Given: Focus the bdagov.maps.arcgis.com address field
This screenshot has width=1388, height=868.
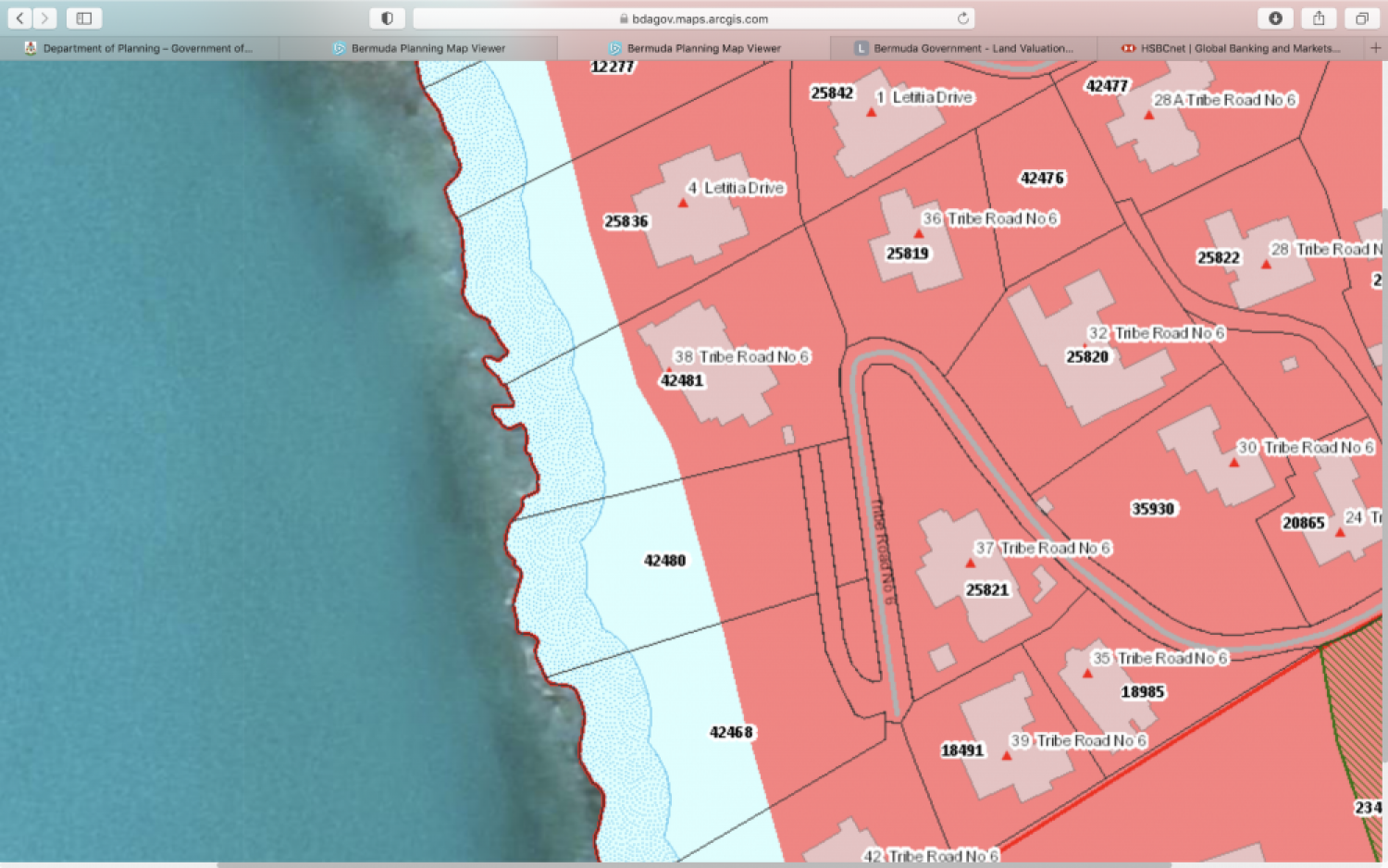Looking at the screenshot, I should [x=694, y=19].
